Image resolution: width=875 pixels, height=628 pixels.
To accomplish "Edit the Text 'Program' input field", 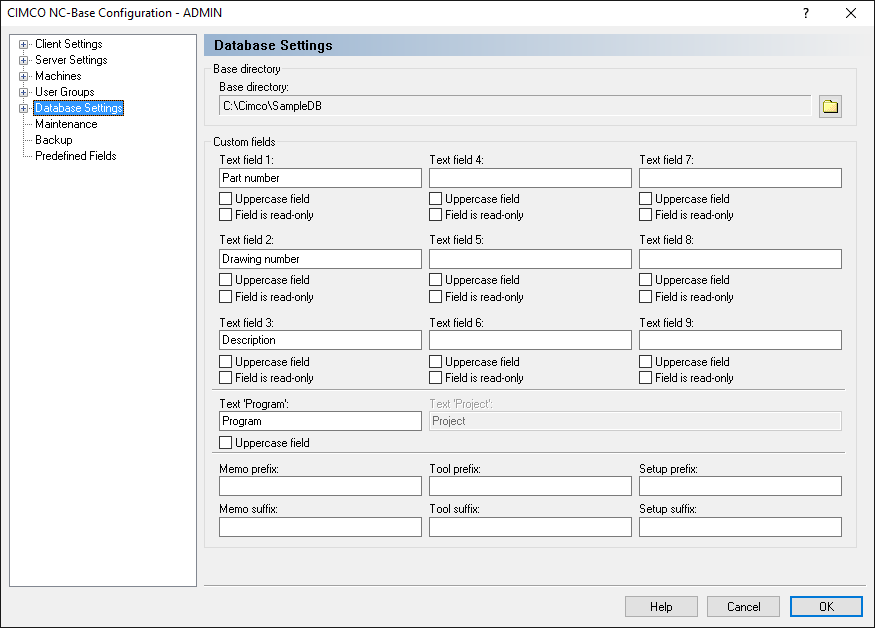I will (x=320, y=421).
